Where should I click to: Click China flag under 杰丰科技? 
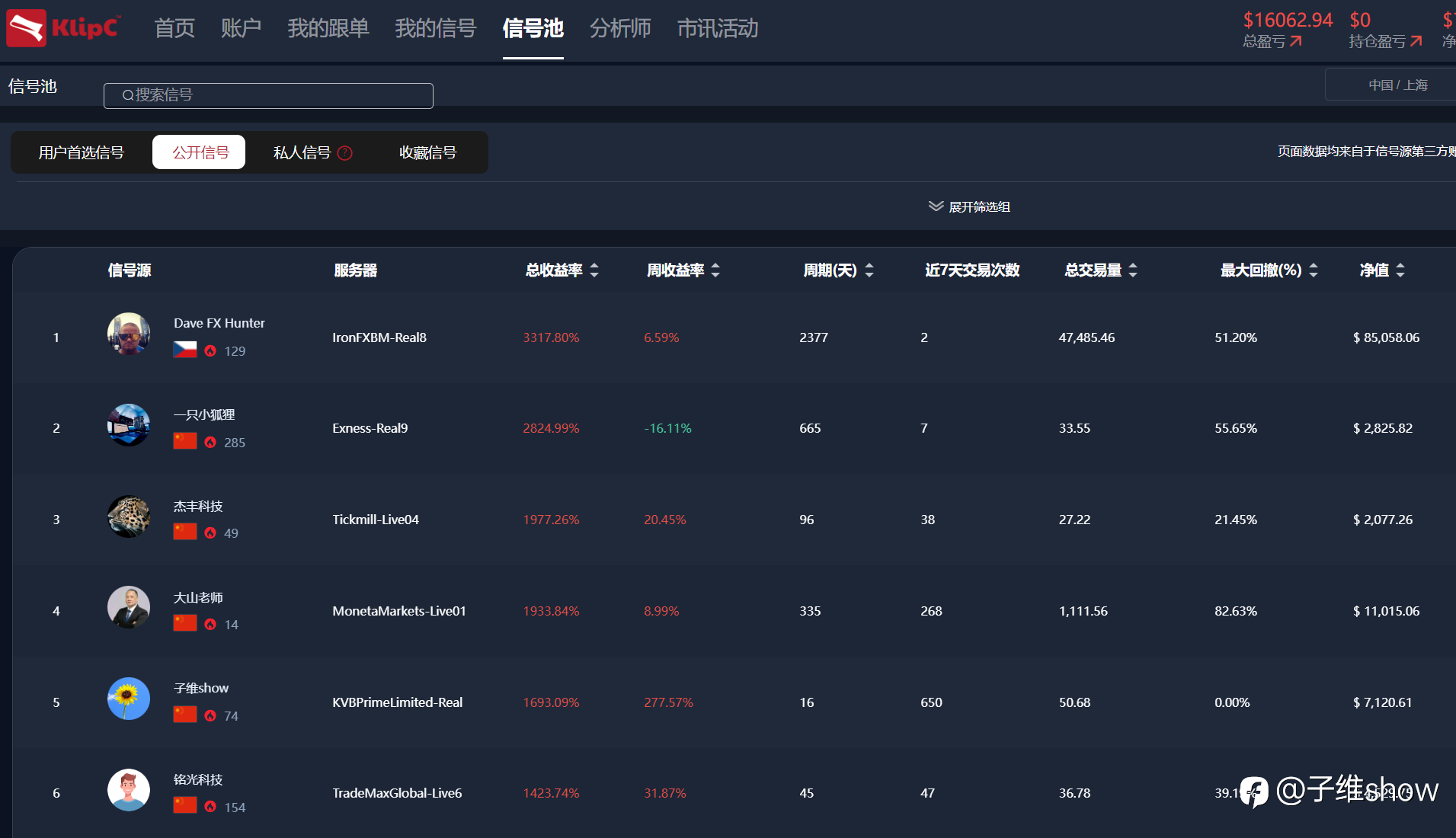pyautogui.click(x=185, y=532)
